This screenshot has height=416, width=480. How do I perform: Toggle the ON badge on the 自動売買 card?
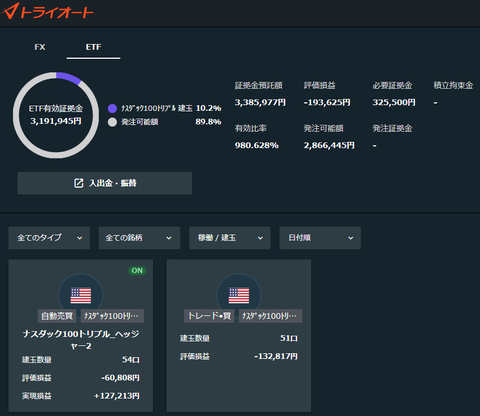[137, 270]
